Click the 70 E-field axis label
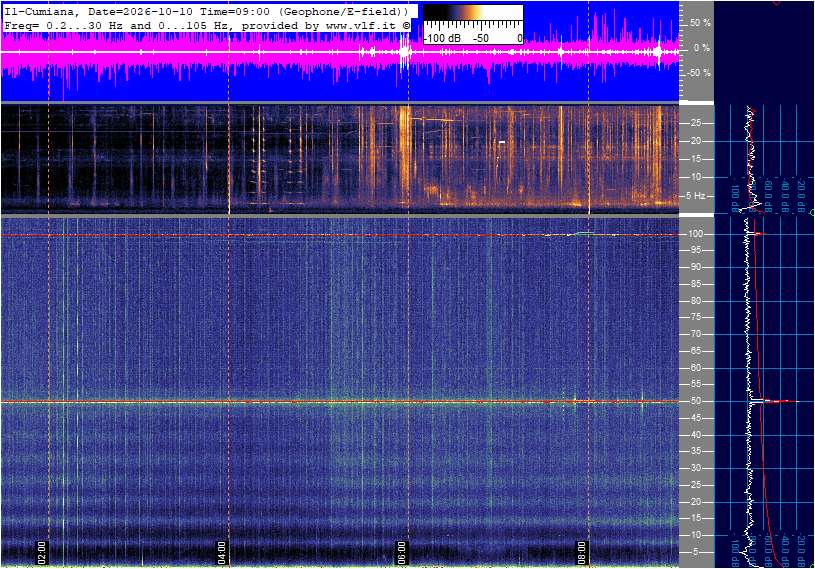Image resolution: width=815 pixels, height=569 pixels. click(x=695, y=334)
